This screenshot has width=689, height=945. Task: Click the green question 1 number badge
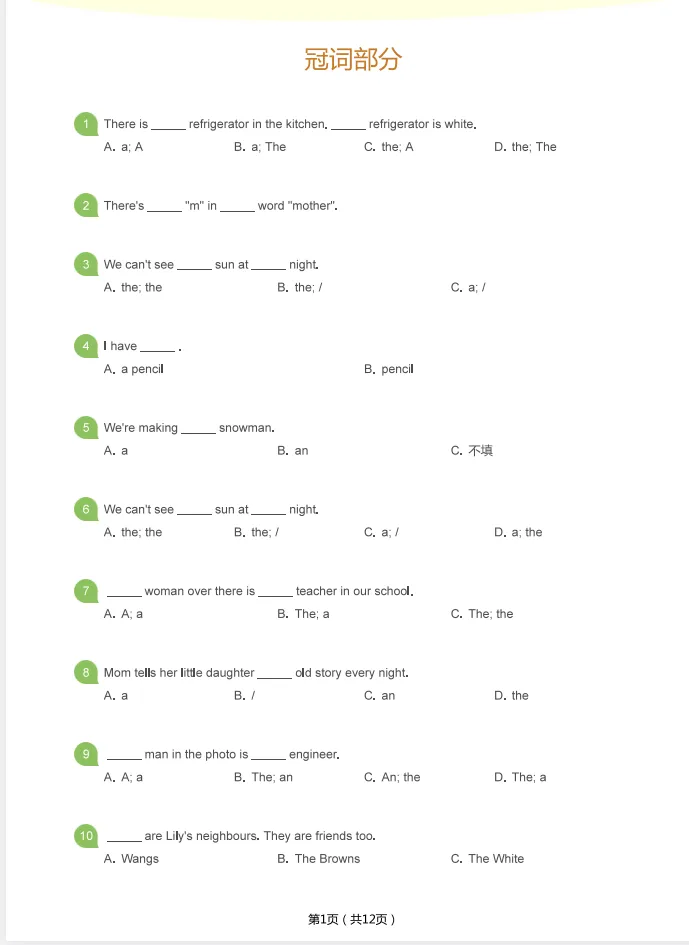coord(86,124)
